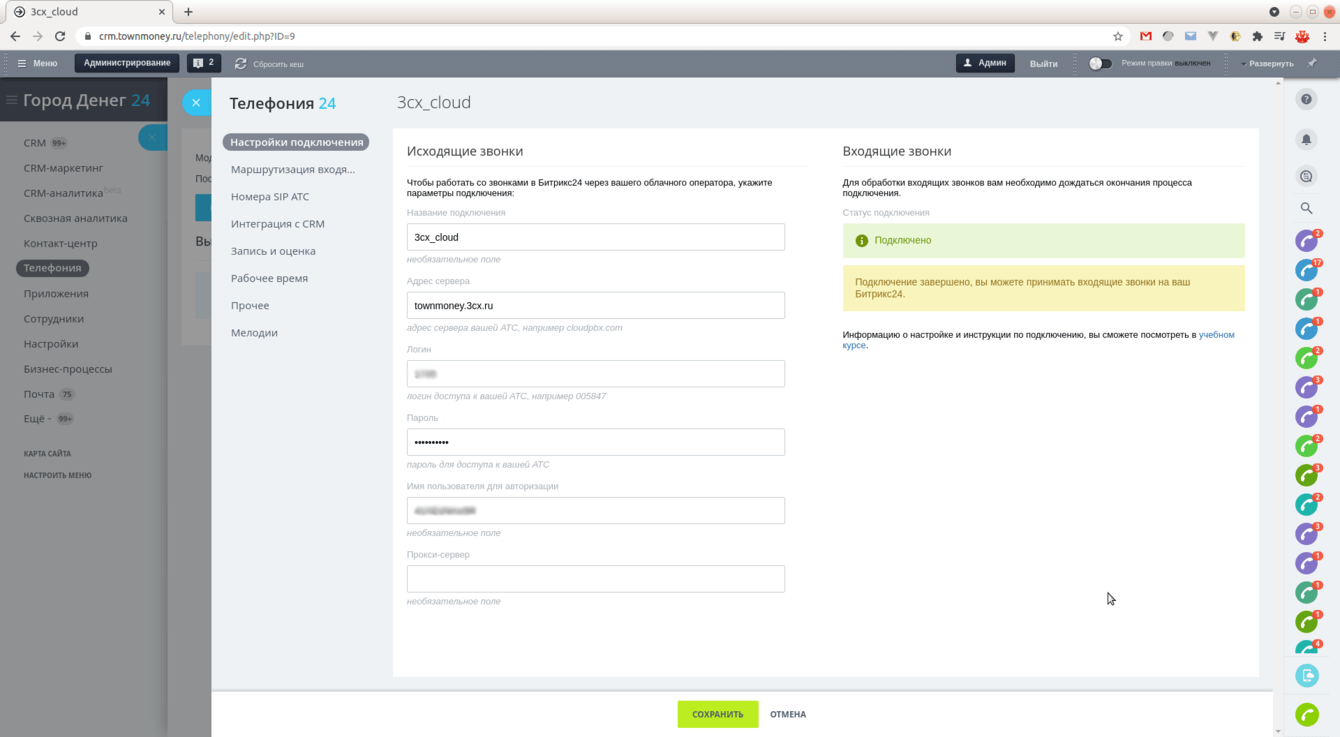The width and height of the screenshot is (1340, 737).
Task: Open the Карта сайта link
Action: click(47, 453)
